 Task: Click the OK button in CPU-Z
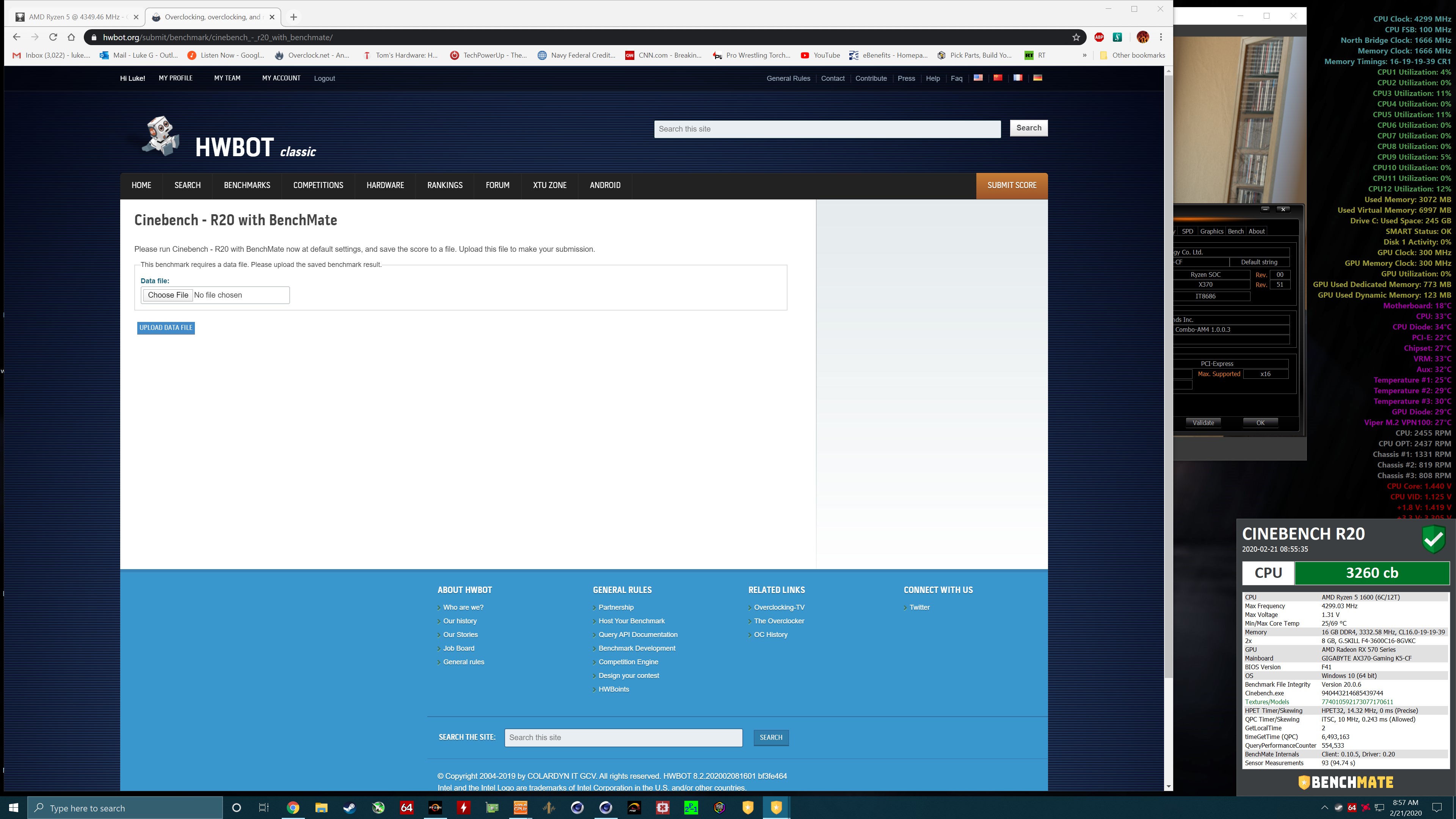pos(1260,423)
